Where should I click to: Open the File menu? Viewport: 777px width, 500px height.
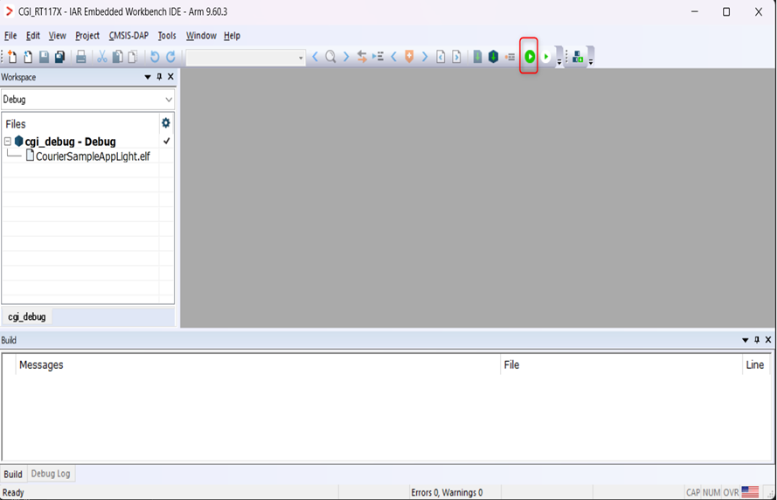[x=10, y=36]
